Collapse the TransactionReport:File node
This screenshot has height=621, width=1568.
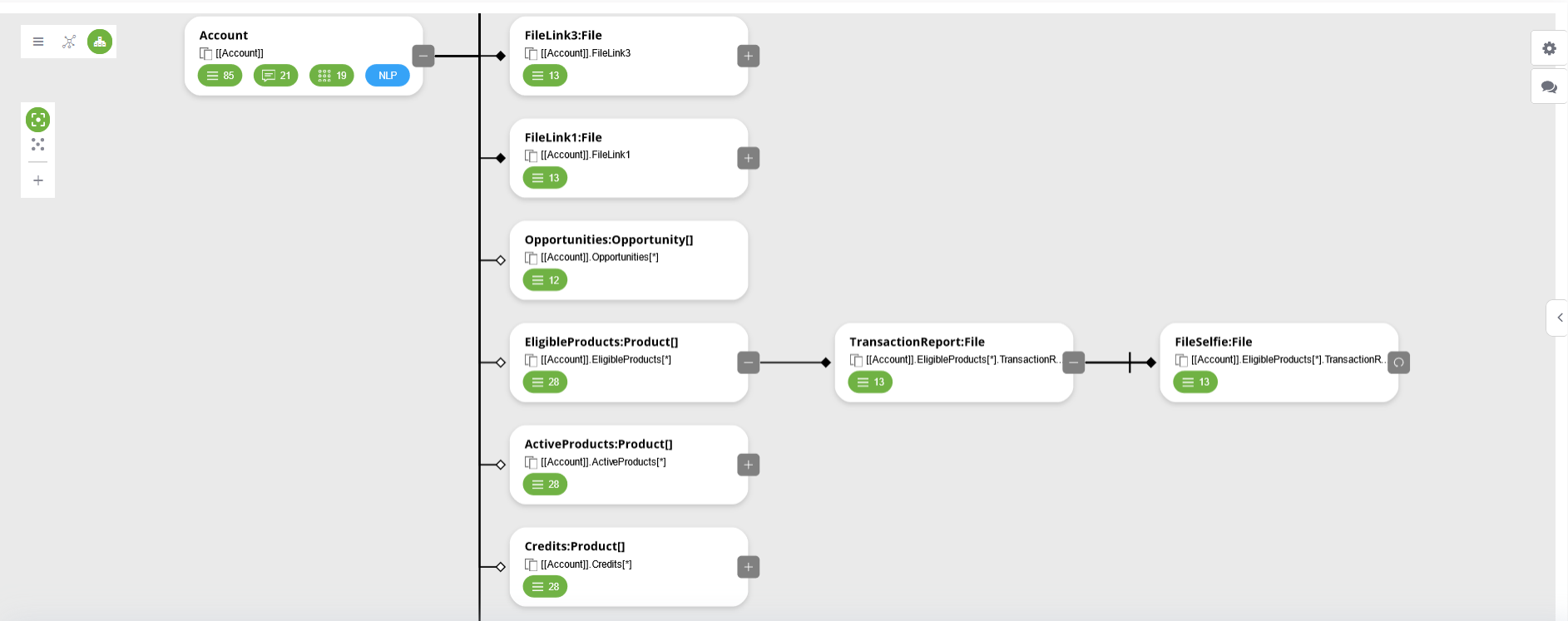pyautogui.click(x=1074, y=362)
